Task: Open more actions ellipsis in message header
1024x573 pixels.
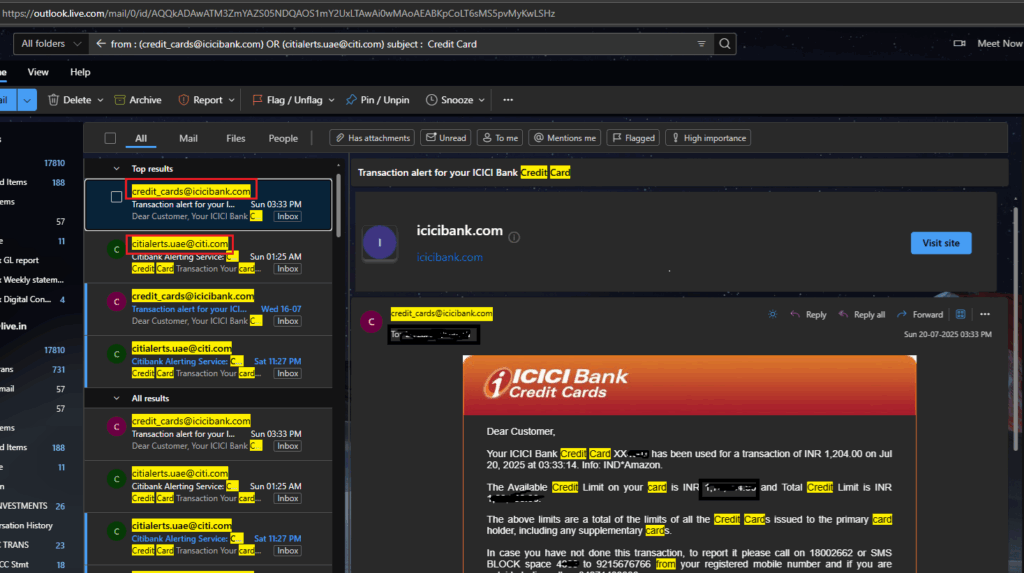Action: [x=986, y=314]
